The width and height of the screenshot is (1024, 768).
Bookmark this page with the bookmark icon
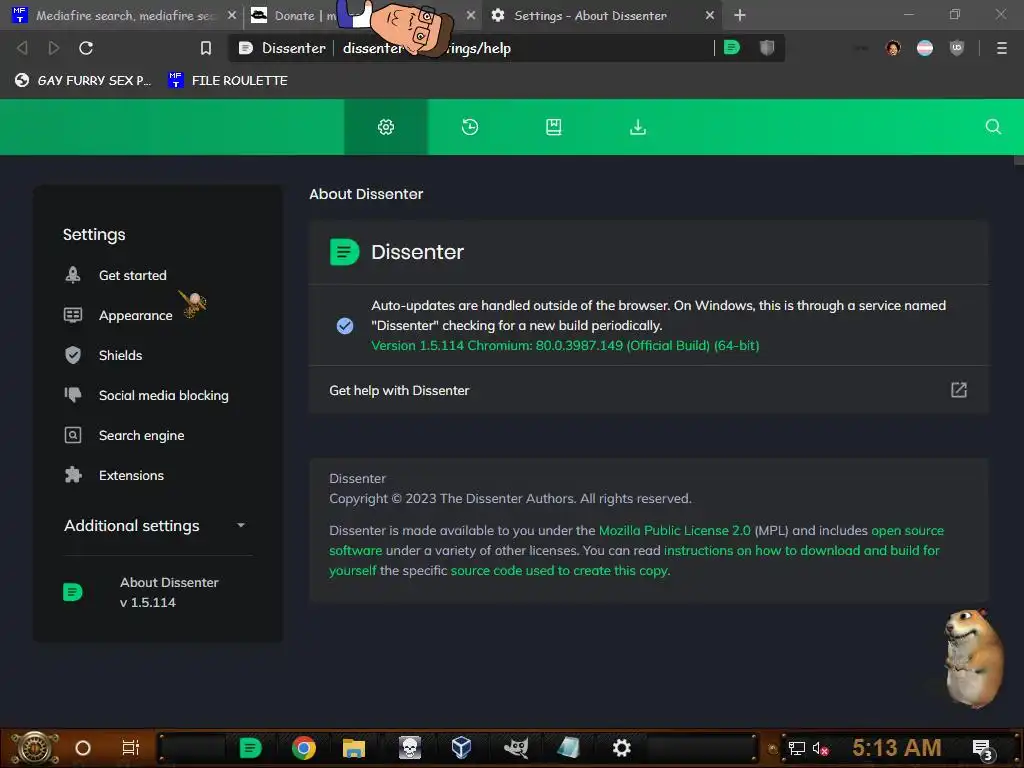click(x=206, y=48)
